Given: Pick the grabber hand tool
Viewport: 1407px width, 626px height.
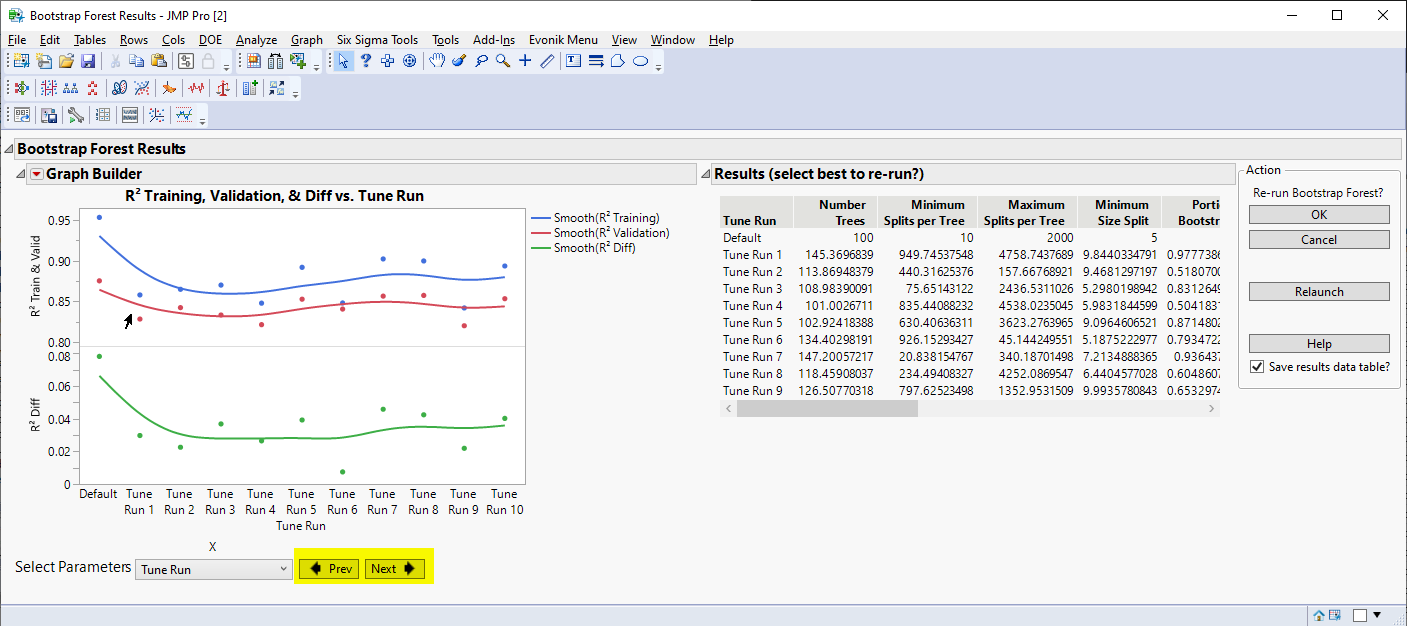Looking at the screenshot, I should pos(437,60).
